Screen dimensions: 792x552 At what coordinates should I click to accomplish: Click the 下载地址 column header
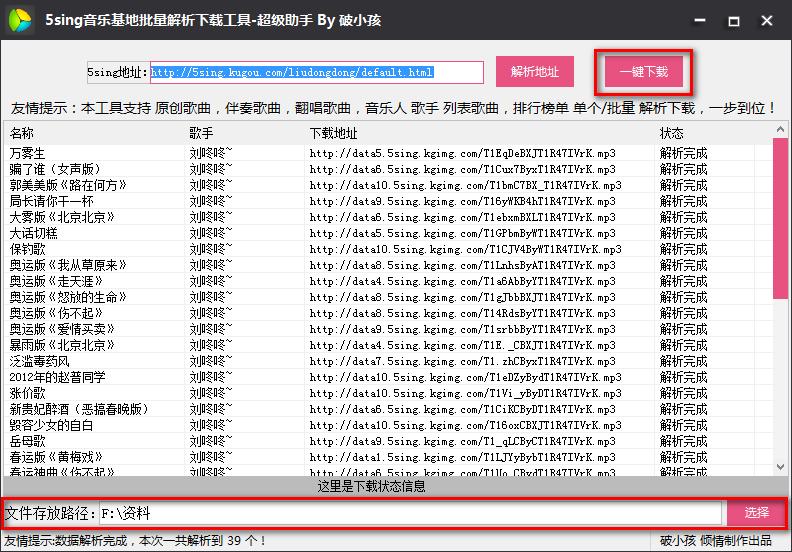pos(479,133)
